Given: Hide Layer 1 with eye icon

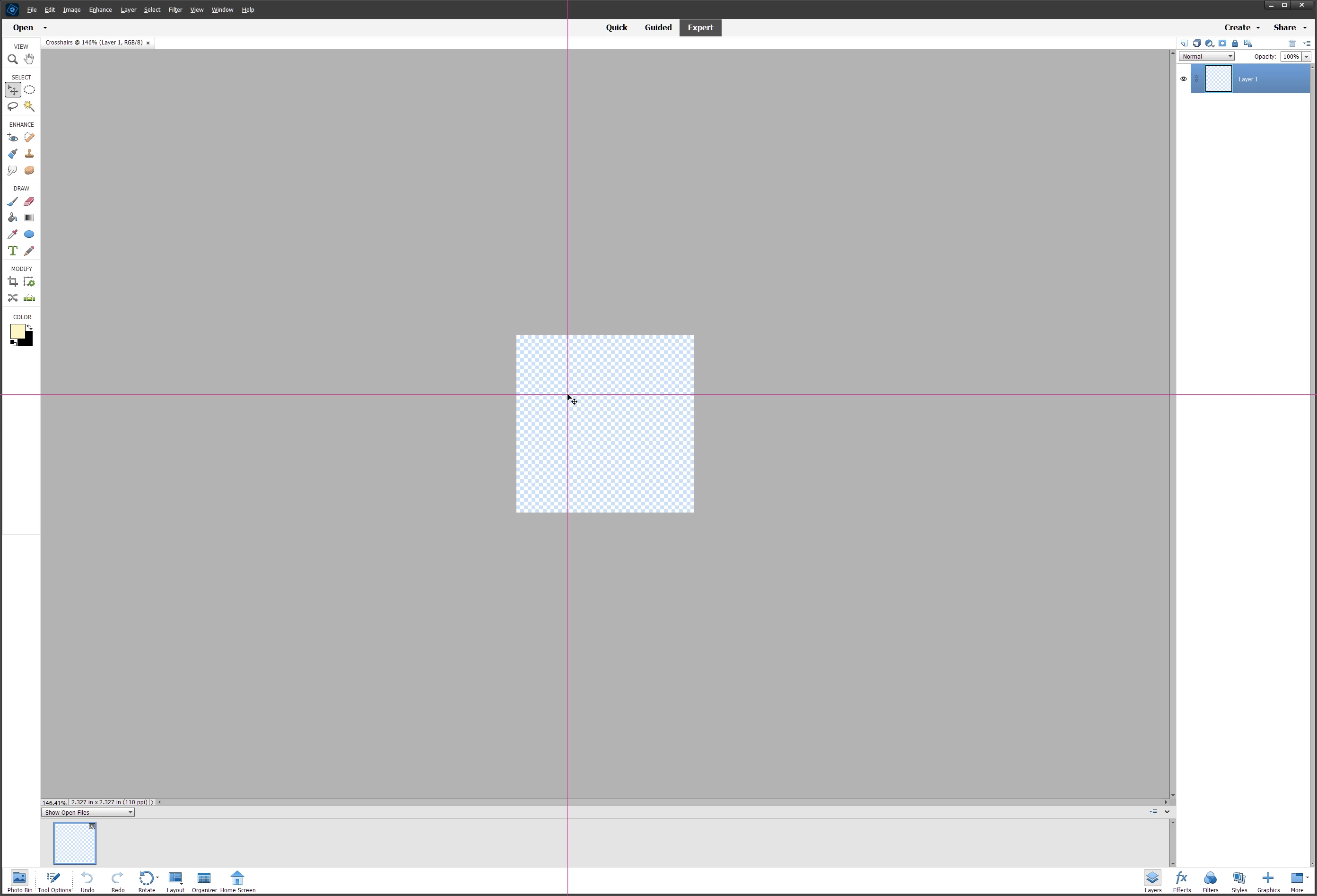Looking at the screenshot, I should coord(1183,79).
